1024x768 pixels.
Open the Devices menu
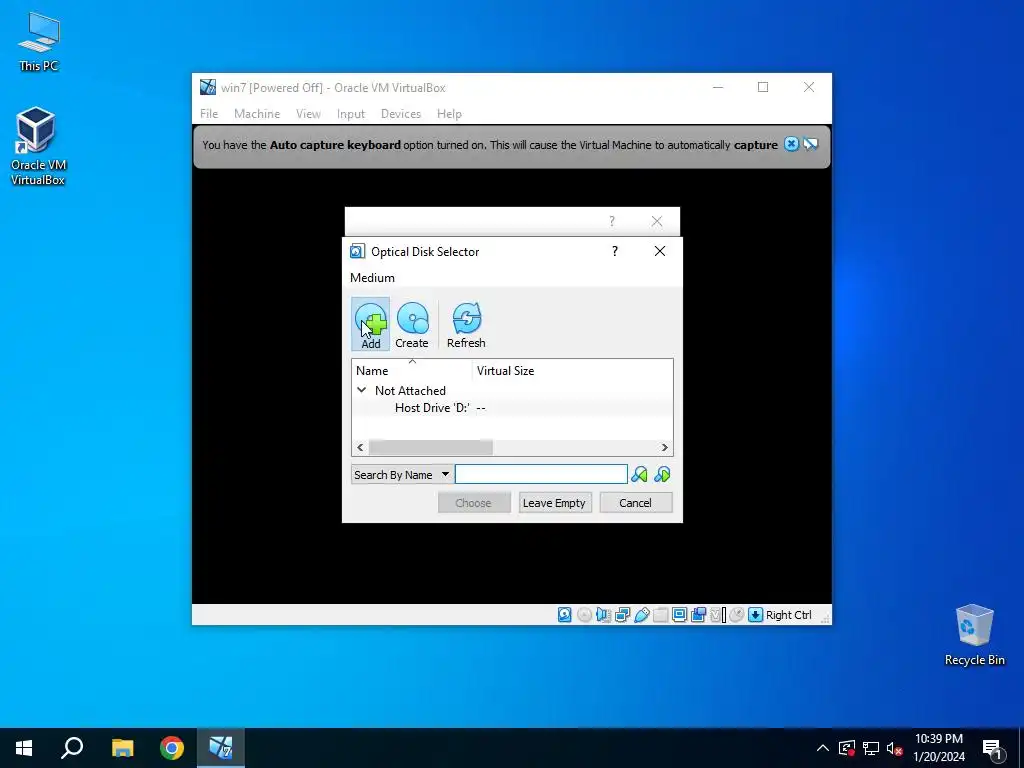point(401,114)
